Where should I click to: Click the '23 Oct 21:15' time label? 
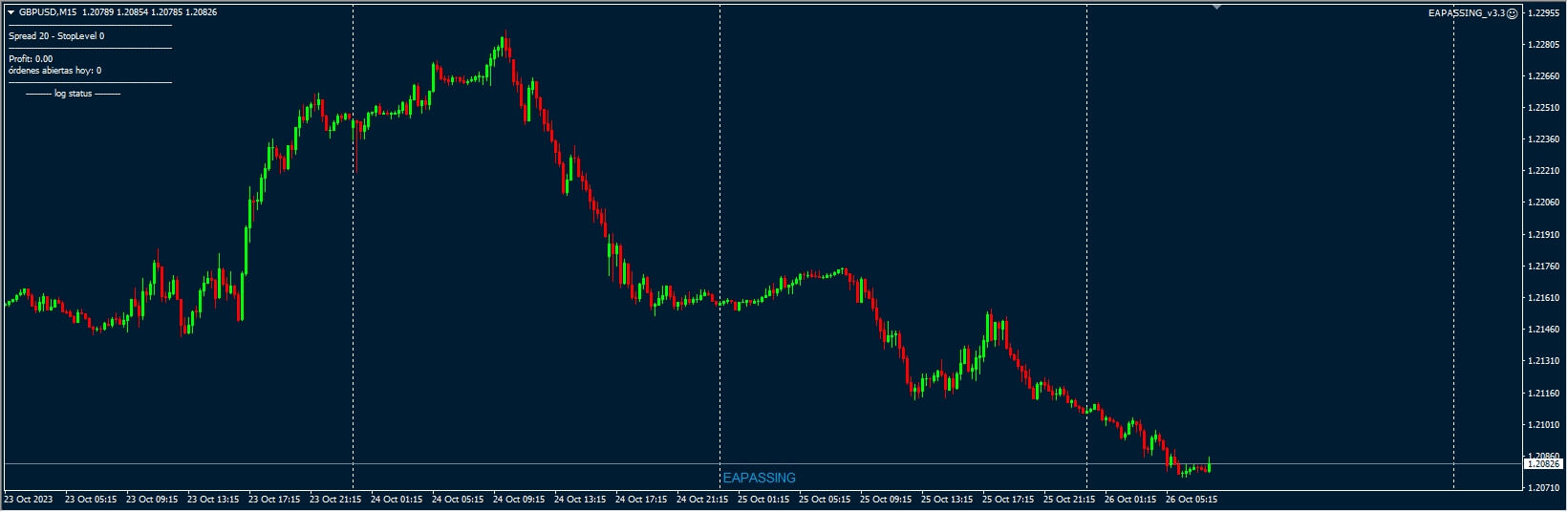tap(335, 499)
